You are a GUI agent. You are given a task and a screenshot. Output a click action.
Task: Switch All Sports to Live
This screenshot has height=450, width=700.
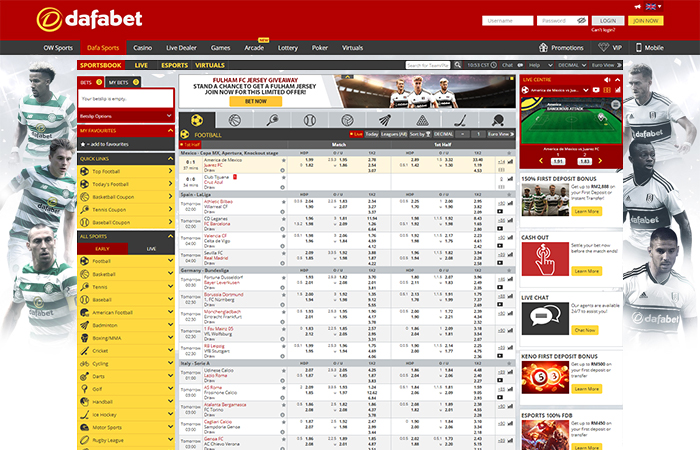click(151, 249)
